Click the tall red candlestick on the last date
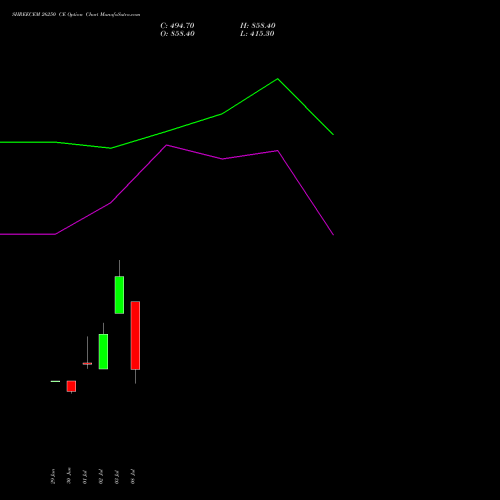Viewport: 500px width, 500px height. pos(135,335)
